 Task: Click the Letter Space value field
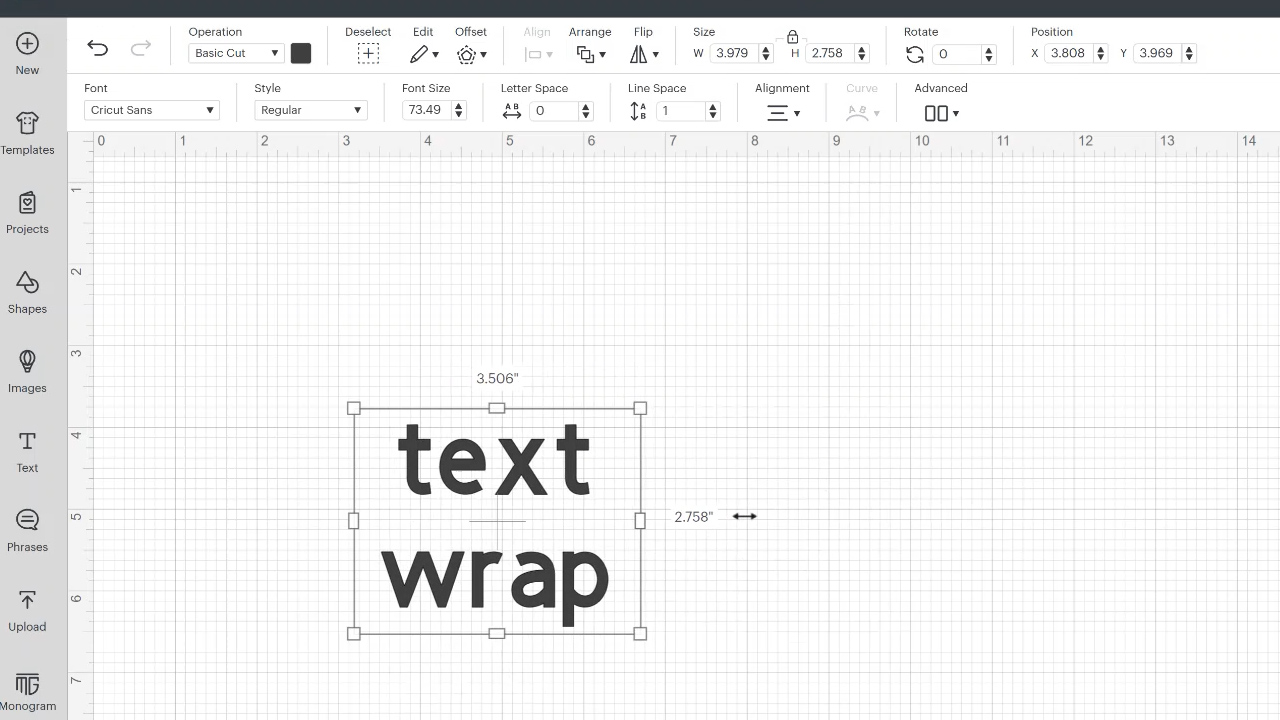pyautogui.click(x=553, y=111)
